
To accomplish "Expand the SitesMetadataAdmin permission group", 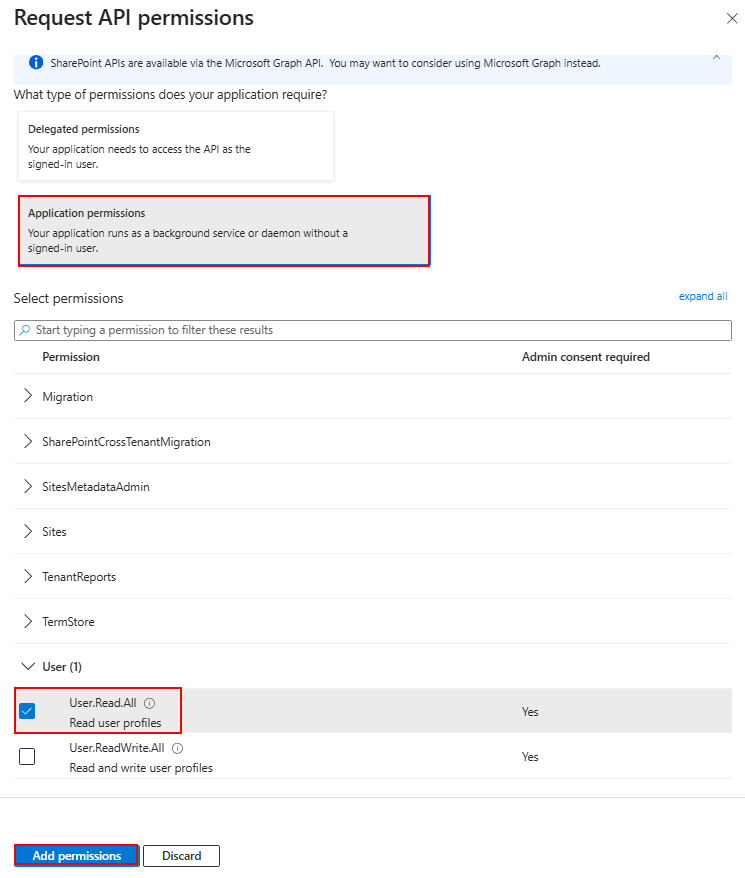I will click(x=28, y=486).
